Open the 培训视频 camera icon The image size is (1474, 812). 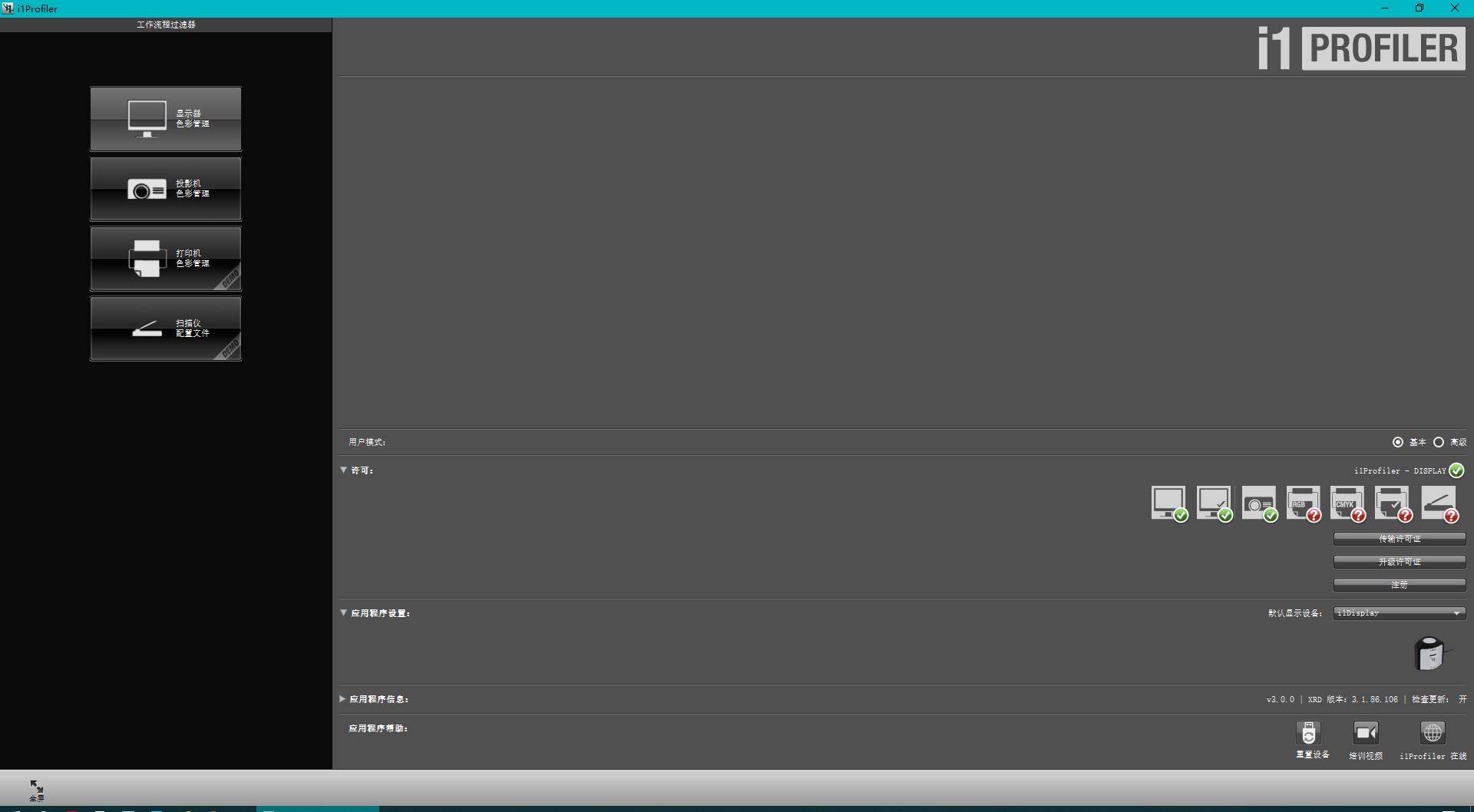click(1366, 734)
